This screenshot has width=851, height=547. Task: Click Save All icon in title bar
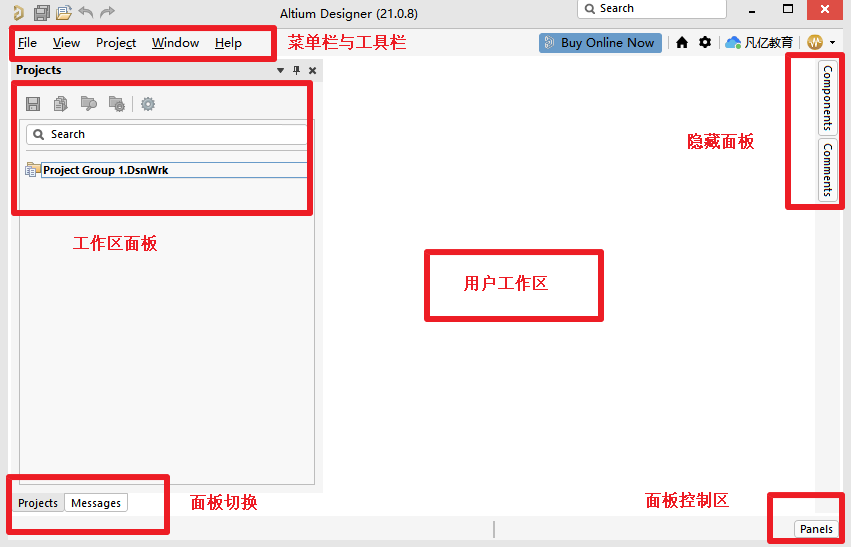click(42, 12)
